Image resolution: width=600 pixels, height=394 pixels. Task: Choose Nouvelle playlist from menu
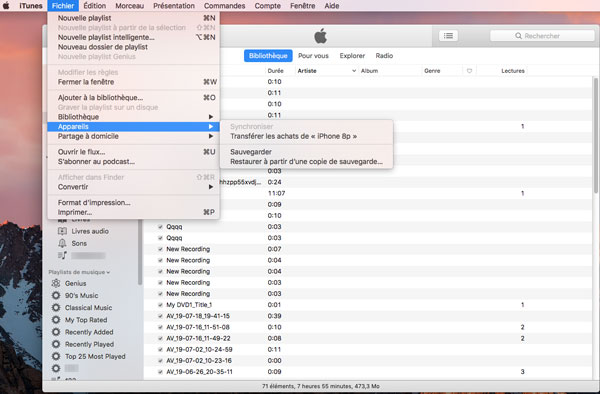click(x=133, y=18)
